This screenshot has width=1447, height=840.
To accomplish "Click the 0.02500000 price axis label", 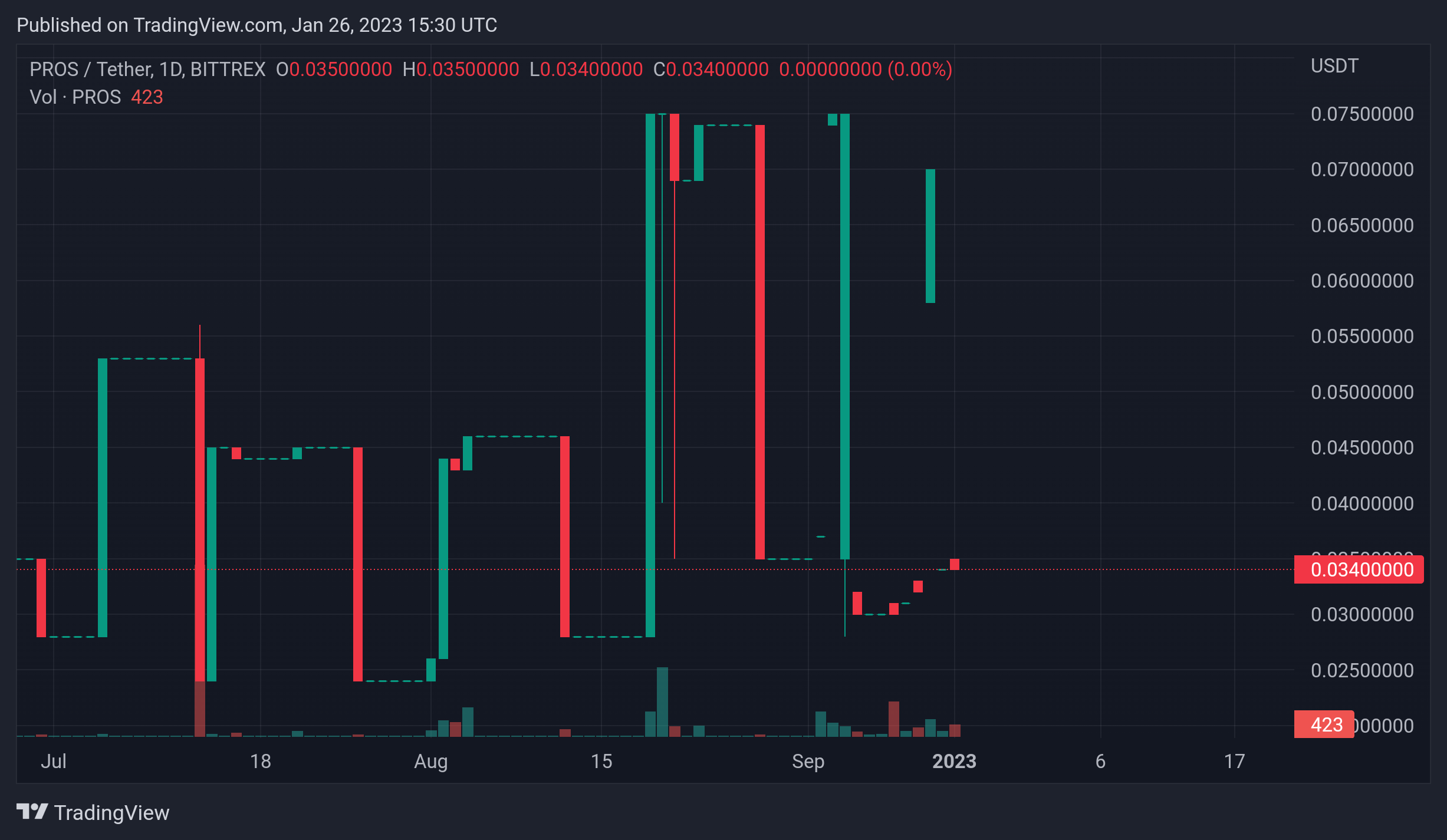I will tap(1362, 670).
